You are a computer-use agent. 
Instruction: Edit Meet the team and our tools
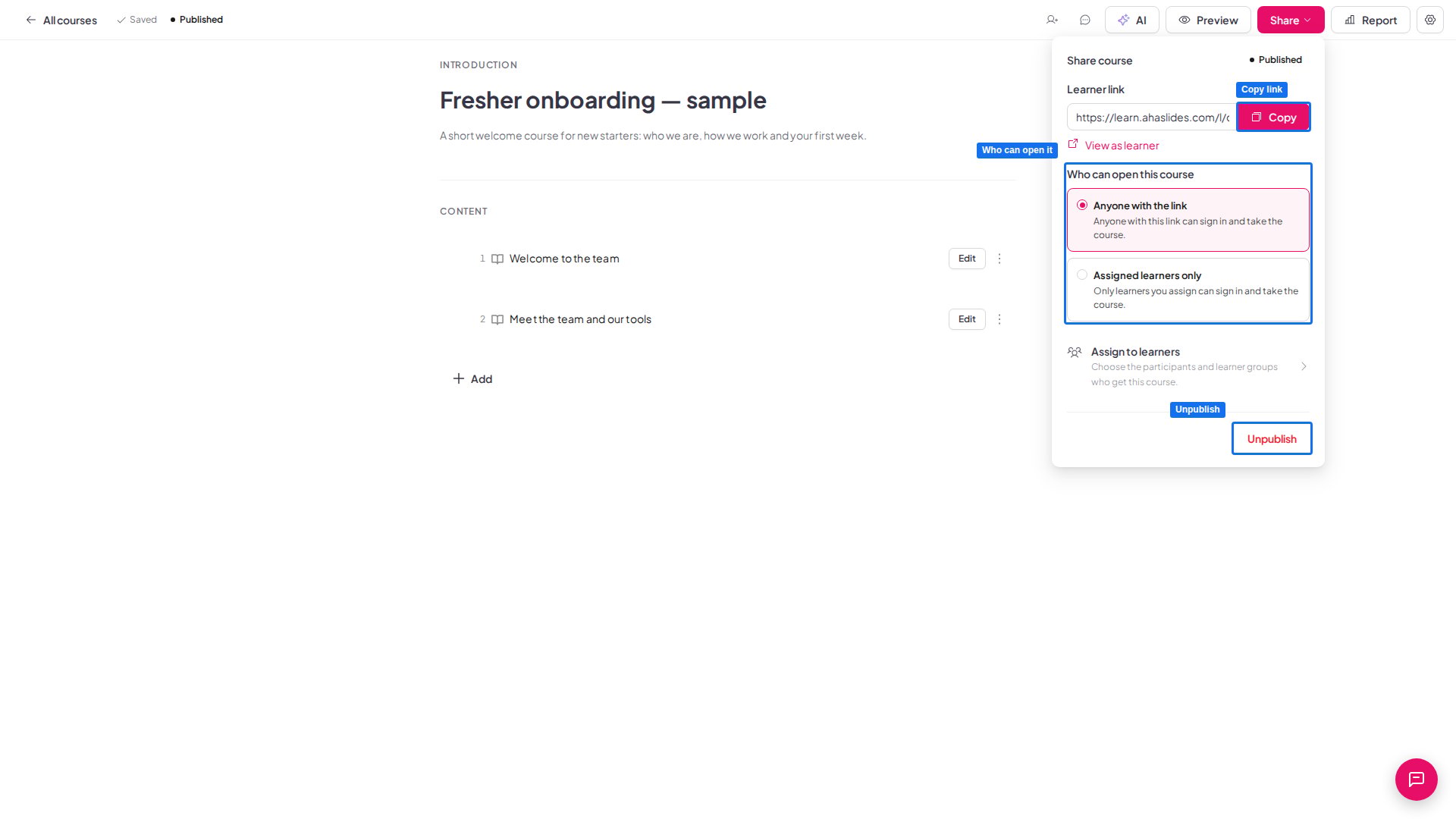(x=967, y=319)
